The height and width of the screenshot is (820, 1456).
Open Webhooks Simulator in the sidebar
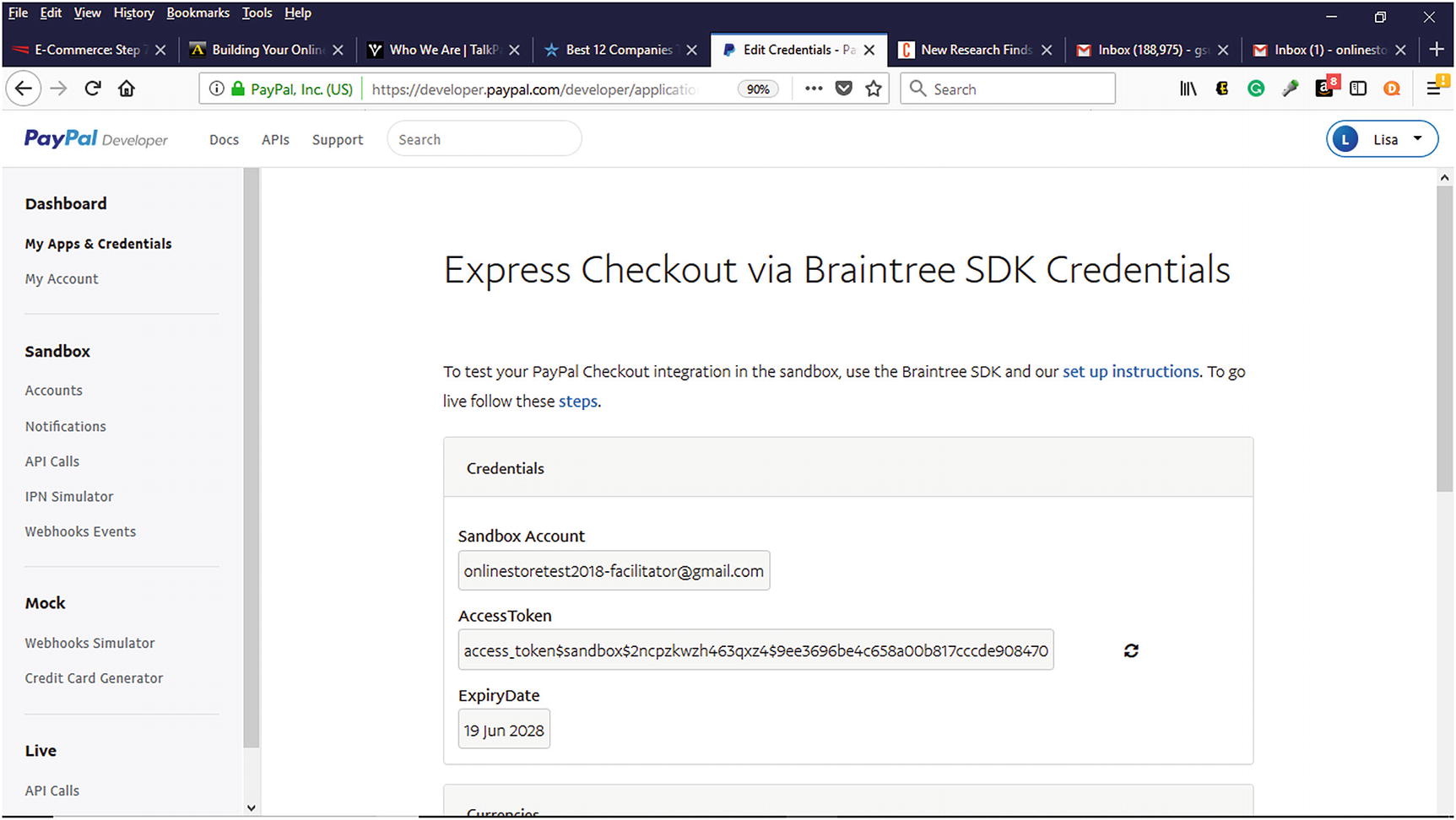90,643
